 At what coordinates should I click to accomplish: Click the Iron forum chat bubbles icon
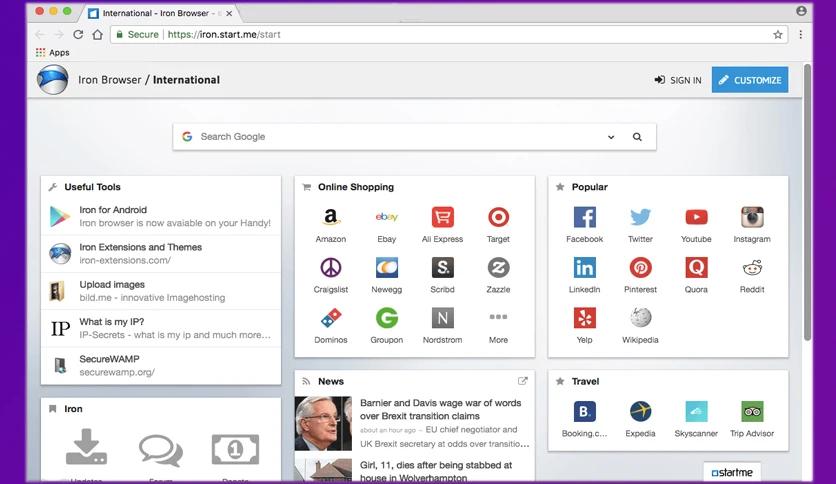click(x=160, y=449)
